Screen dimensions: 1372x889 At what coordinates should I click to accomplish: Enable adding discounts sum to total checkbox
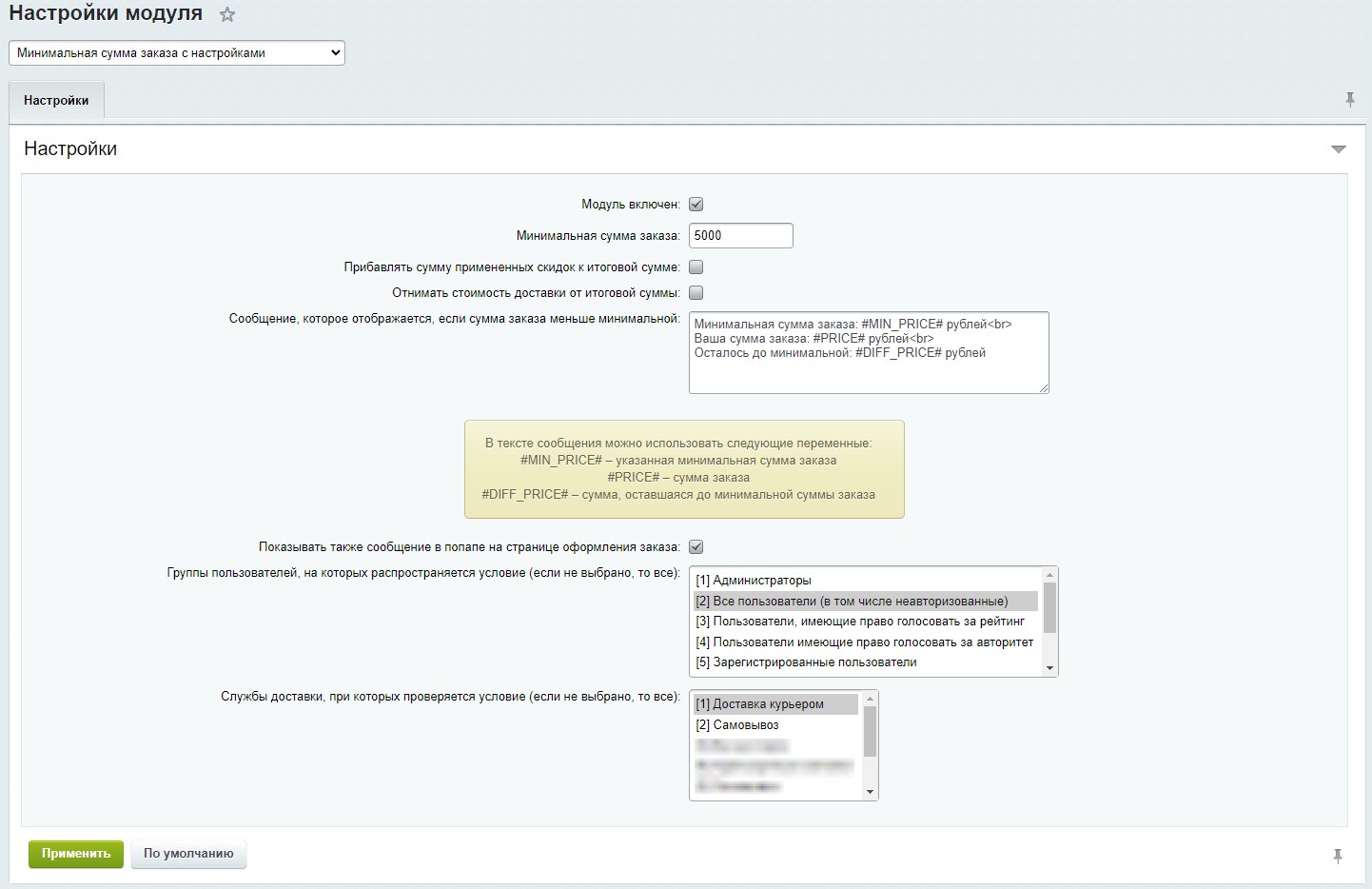click(696, 267)
